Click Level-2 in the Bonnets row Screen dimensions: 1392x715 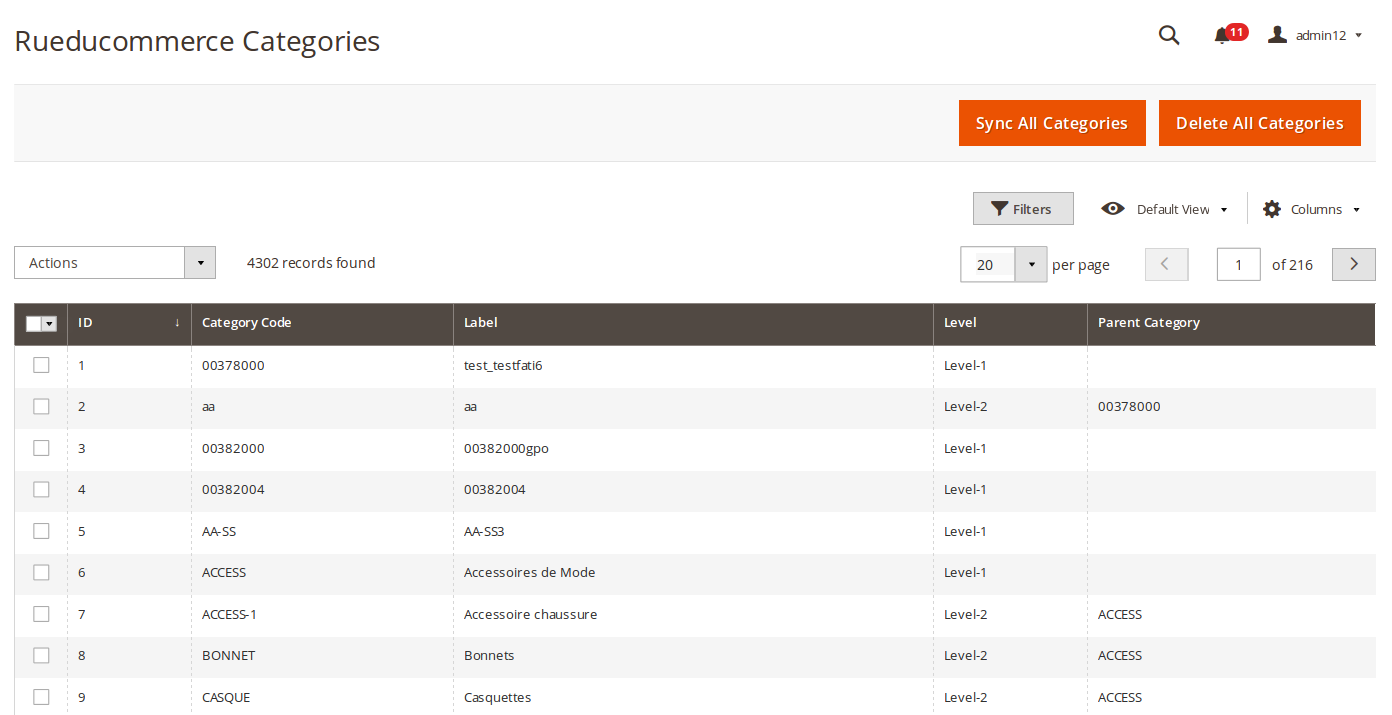tap(965, 656)
